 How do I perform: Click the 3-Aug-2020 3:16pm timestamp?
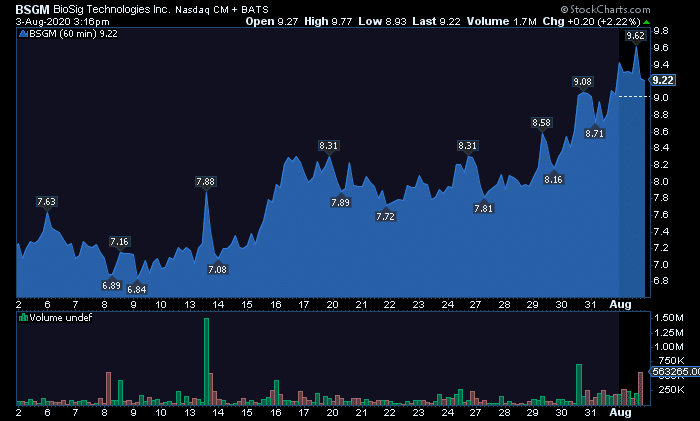point(62,21)
